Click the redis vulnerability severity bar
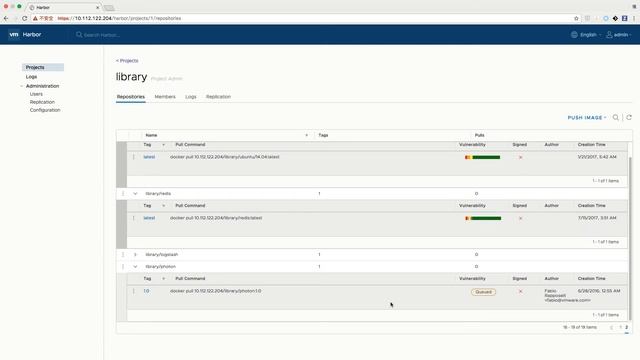The width and height of the screenshot is (640, 360). pos(483,218)
